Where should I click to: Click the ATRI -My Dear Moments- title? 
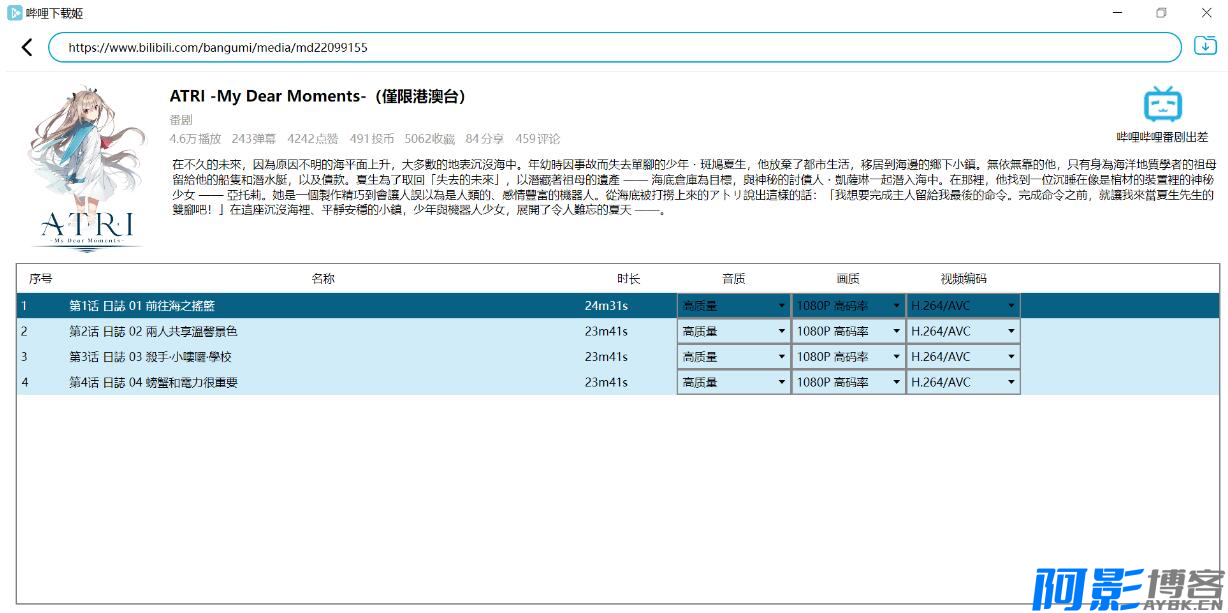pos(317,97)
